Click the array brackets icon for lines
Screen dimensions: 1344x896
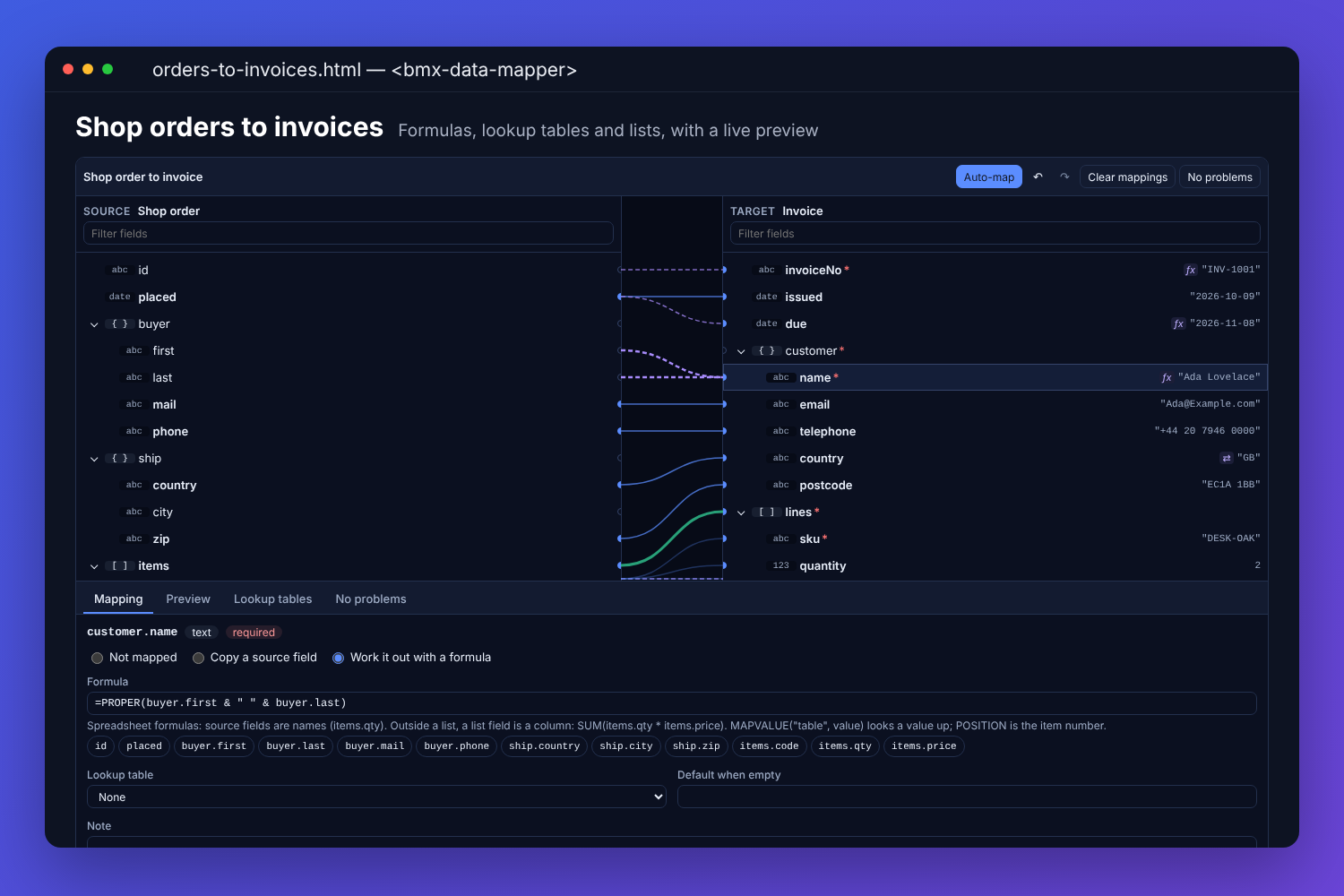click(x=767, y=512)
